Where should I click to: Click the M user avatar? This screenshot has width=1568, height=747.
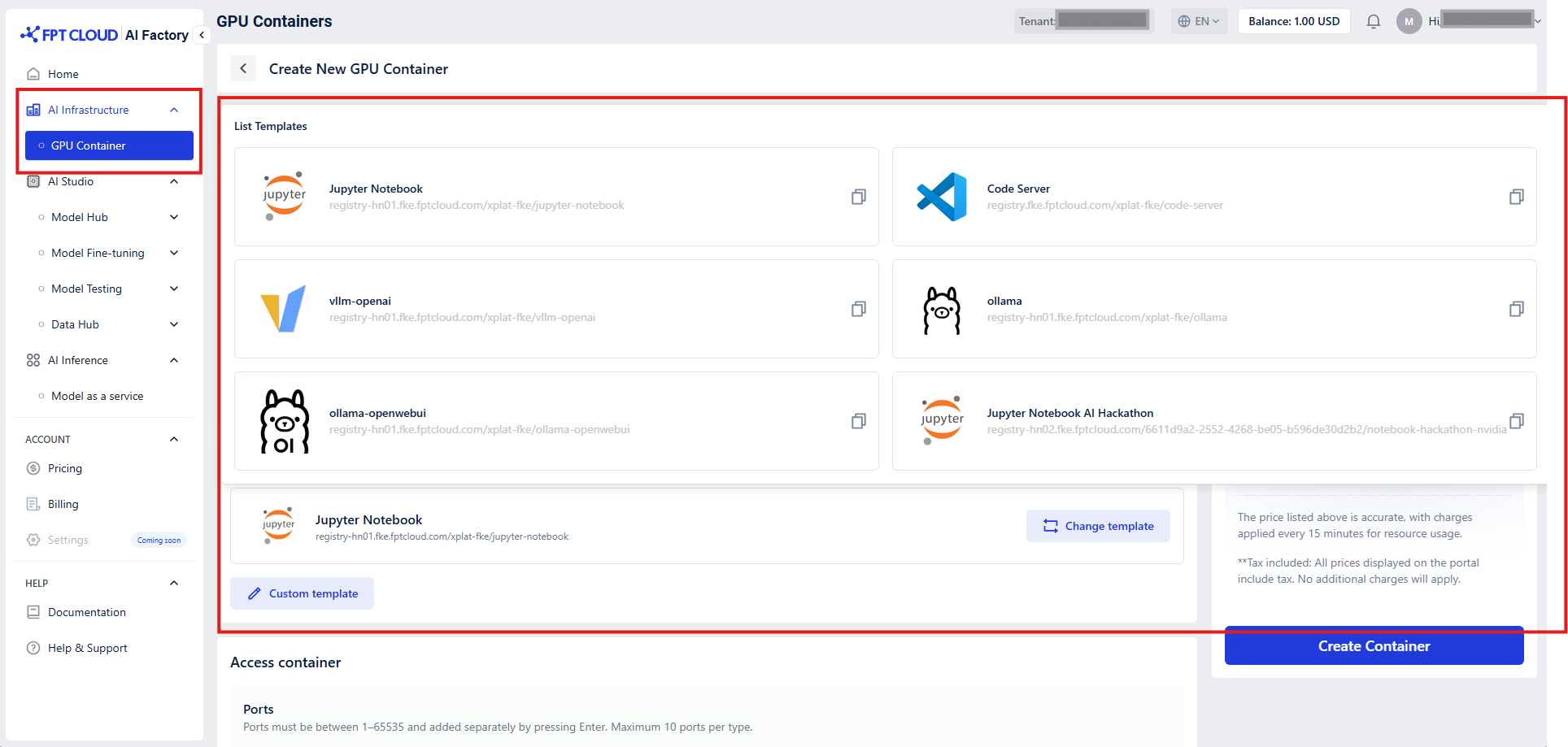click(x=1409, y=21)
